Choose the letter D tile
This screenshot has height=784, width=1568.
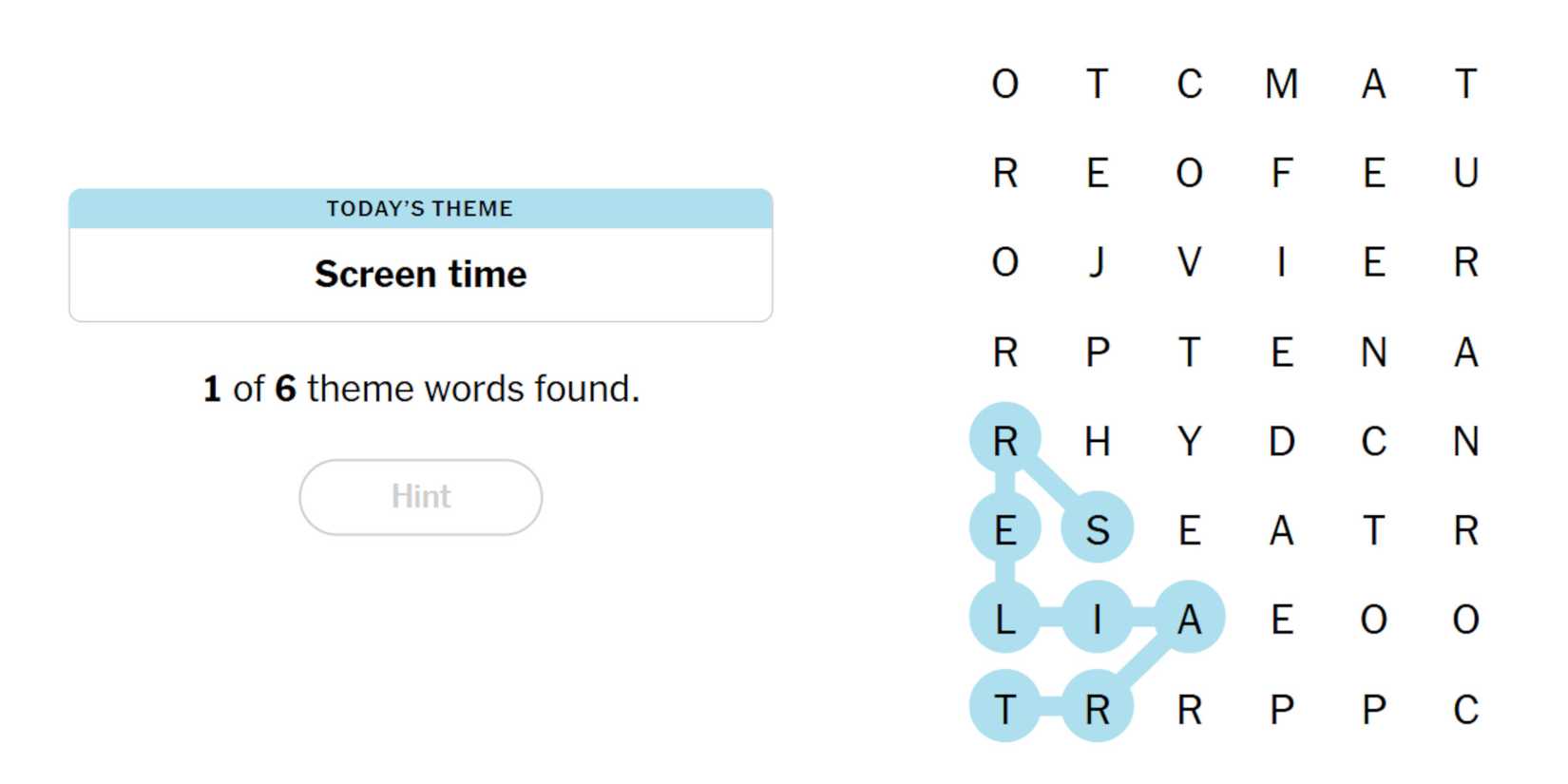click(1281, 442)
